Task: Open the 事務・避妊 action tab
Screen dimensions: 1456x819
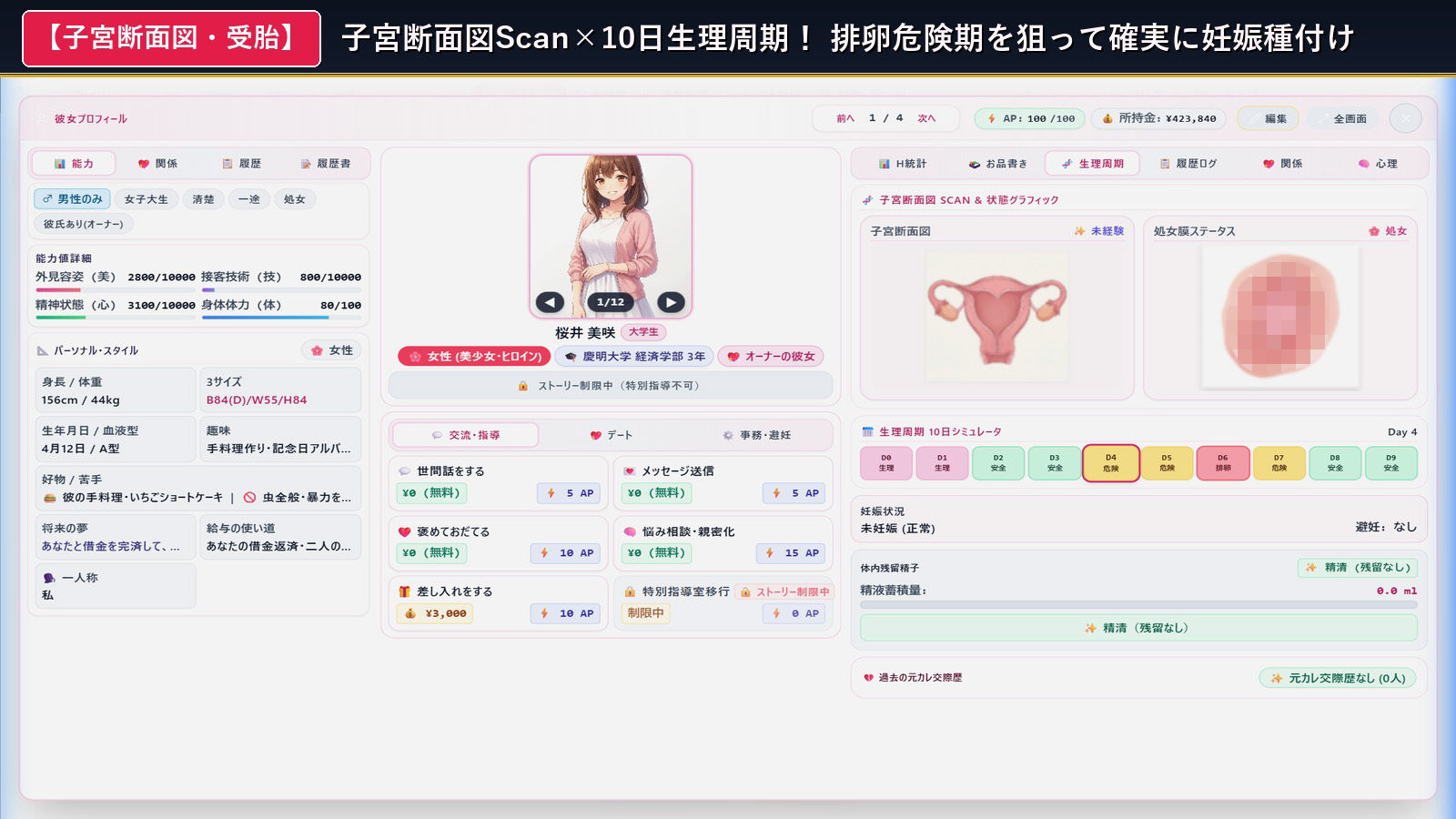Action: pos(756,435)
